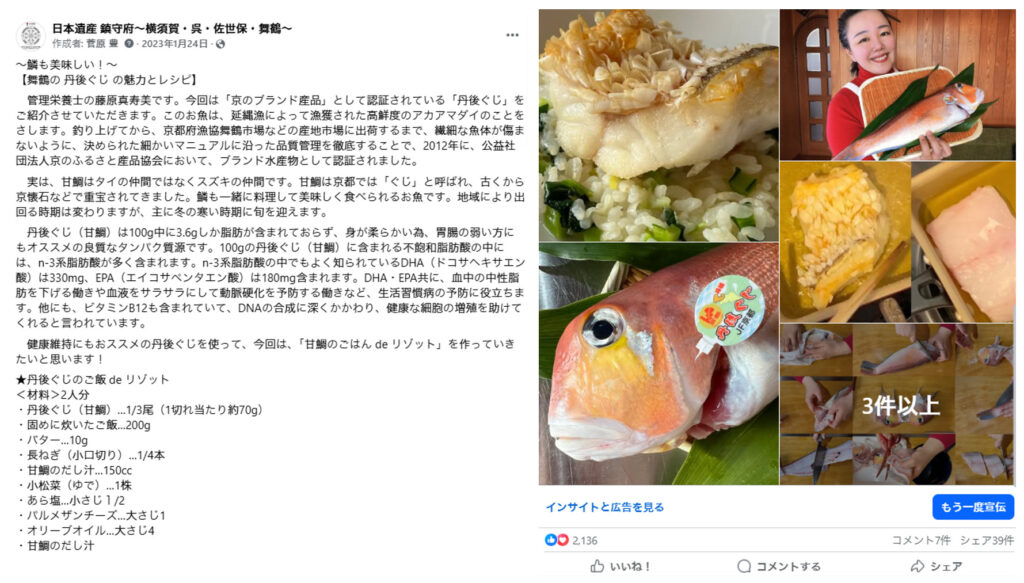Image resolution: width=1024 pixels, height=583 pixels.
Task: Click the もう一度宣伝 button
Action: 972,507
